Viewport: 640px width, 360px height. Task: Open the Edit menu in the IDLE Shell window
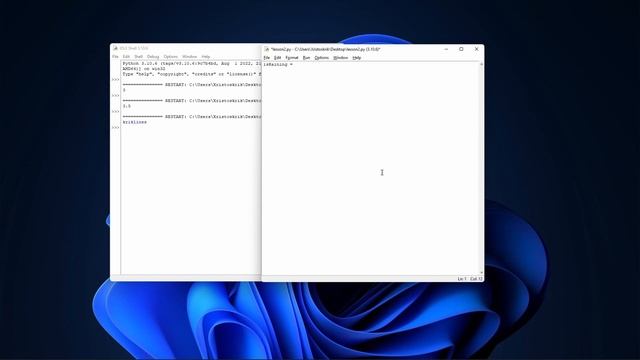pyautogui.click(x=126, y=57)
